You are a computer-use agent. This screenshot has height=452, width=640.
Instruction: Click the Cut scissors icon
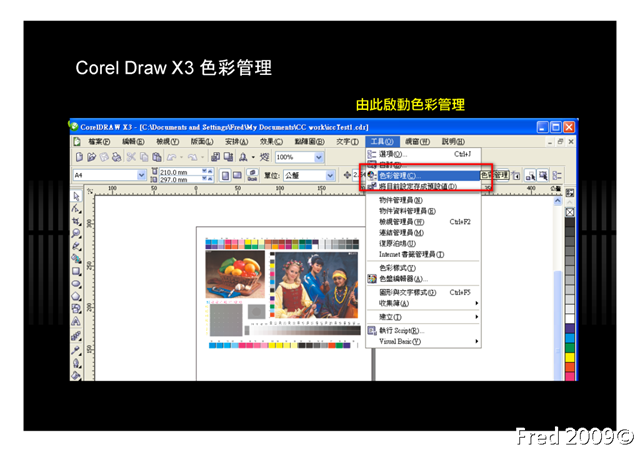pyautogui.click(x=131, y=157)
